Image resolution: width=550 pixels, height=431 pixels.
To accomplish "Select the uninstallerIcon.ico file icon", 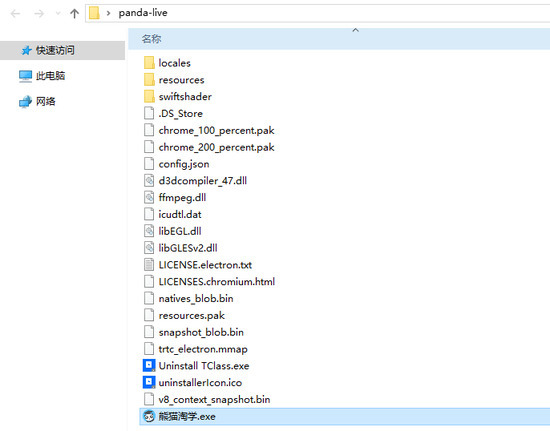I will click(149, 382).
